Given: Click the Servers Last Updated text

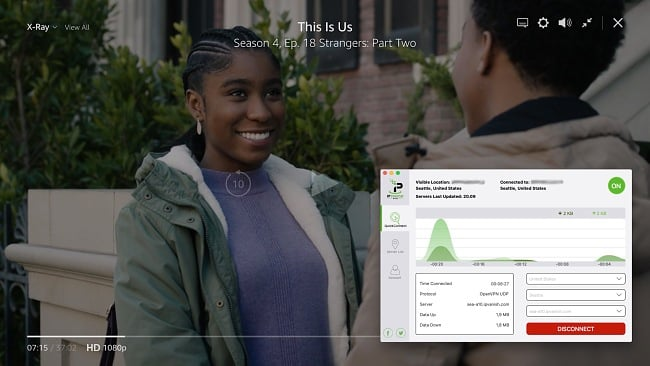Looking at the screenshot, I should pos(446,196).
